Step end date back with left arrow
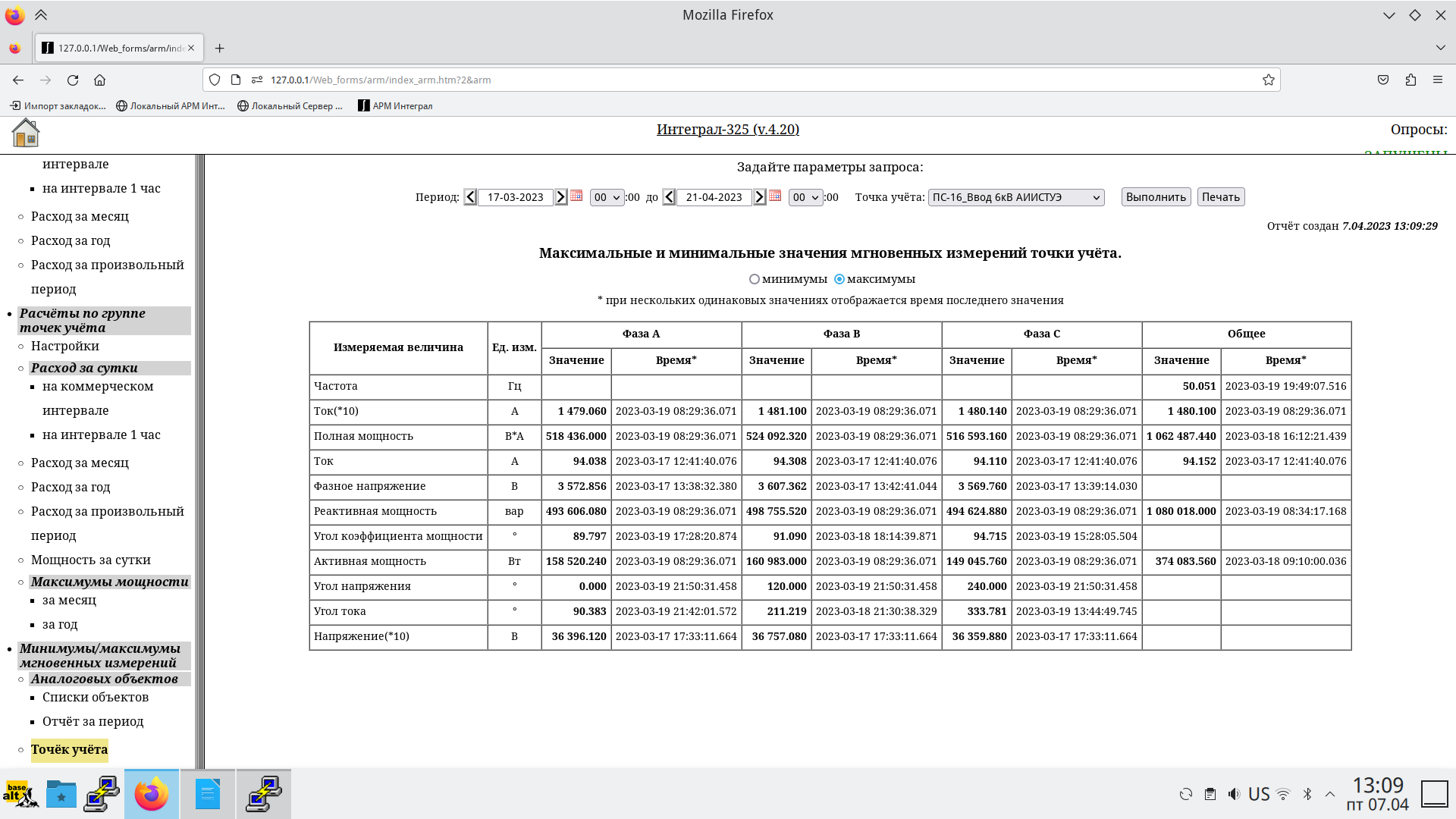This screenshot has width=1456, height=819. click(x=669, y=197)
